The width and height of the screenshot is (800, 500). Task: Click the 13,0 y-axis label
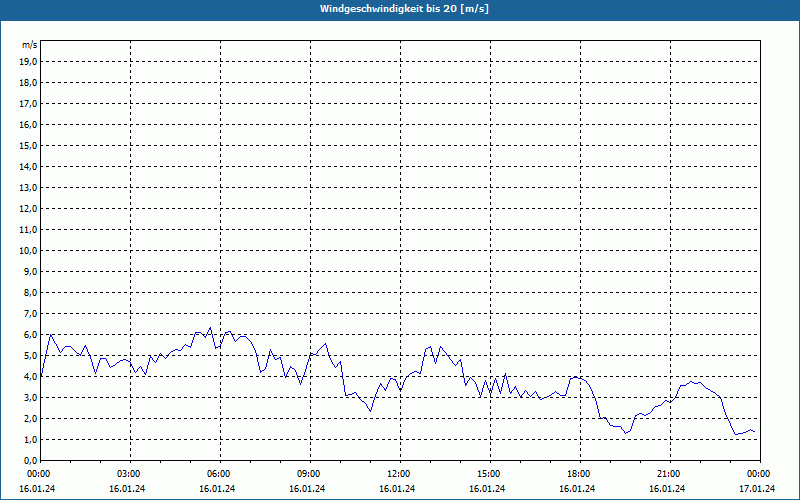(x=28, y=187)
